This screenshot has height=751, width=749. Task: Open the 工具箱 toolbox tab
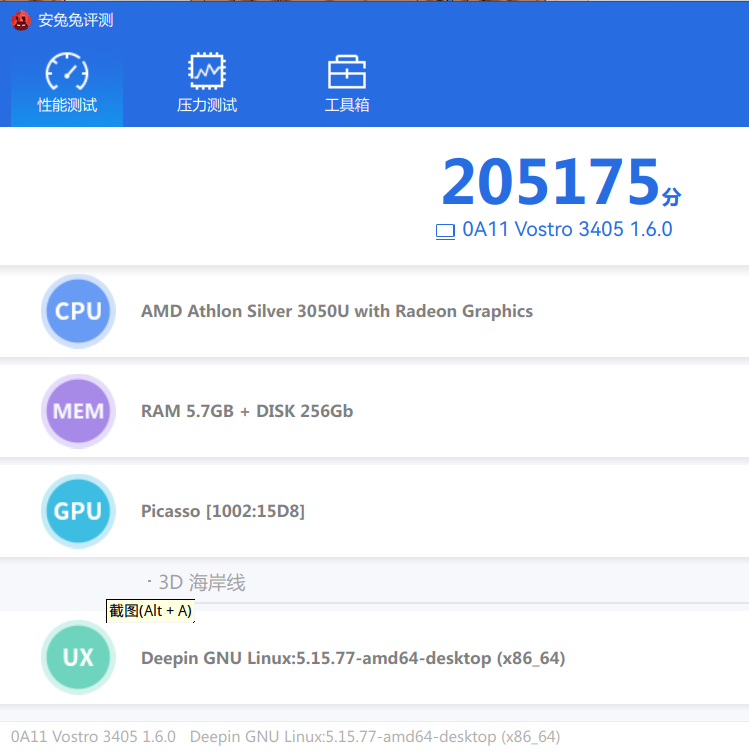pyautogui.click(x=347, y=84)
